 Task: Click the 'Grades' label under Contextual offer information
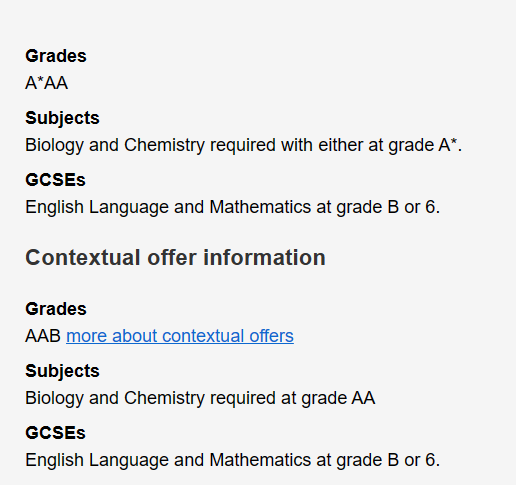point(56,309)
